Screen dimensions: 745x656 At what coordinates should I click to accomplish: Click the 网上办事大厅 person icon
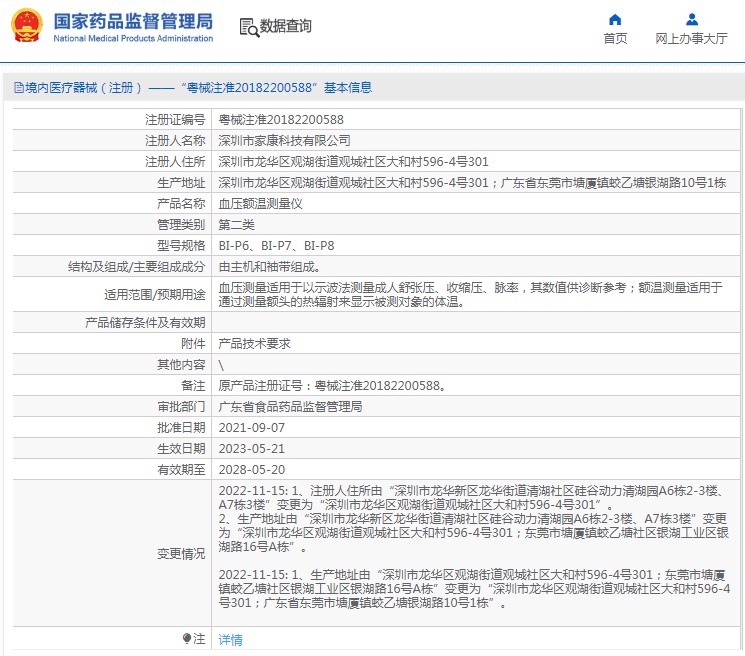[x=691, y=20]
